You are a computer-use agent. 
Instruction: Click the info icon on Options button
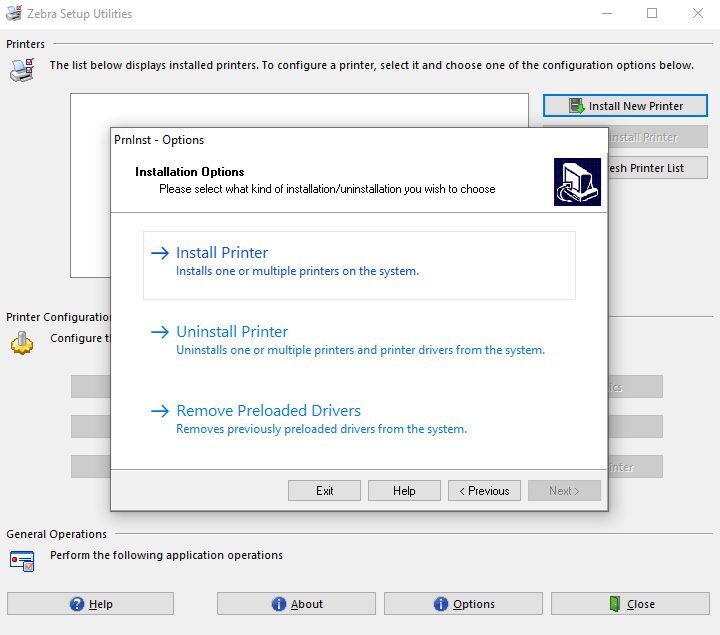441,604
